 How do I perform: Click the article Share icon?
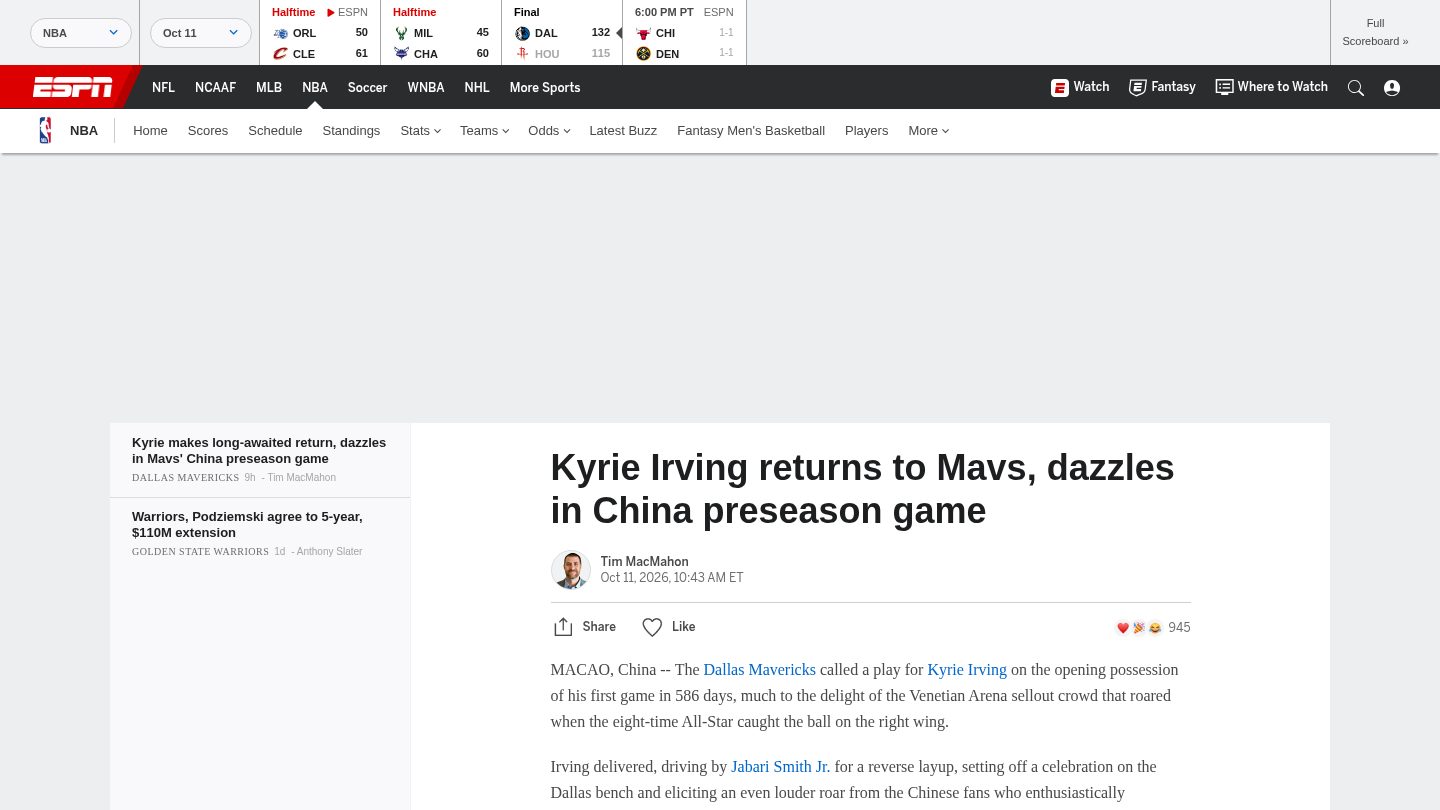563,627
